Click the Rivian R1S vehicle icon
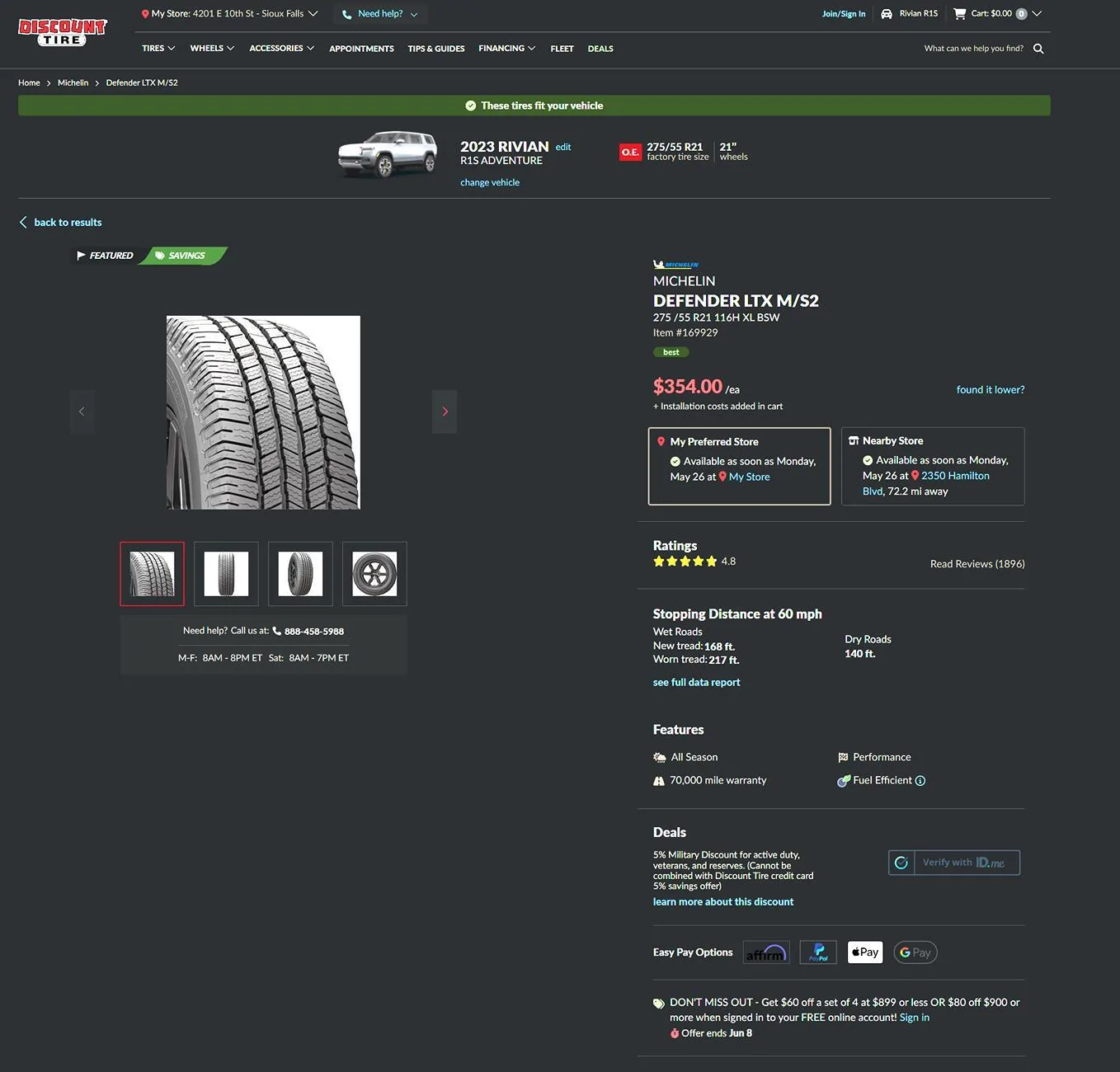The image size is (1120, 1072). [887, 14]
